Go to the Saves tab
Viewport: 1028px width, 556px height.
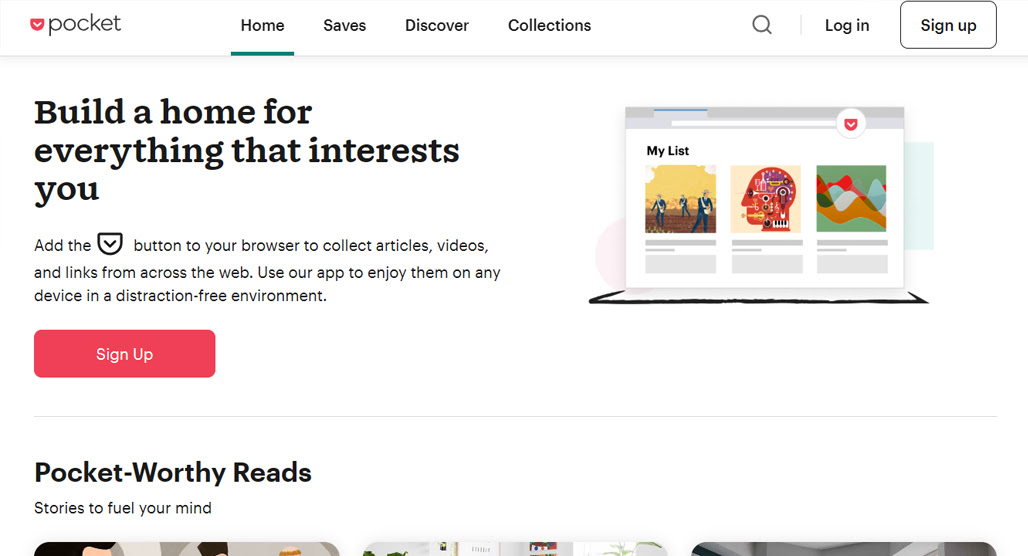coord(344,26)
